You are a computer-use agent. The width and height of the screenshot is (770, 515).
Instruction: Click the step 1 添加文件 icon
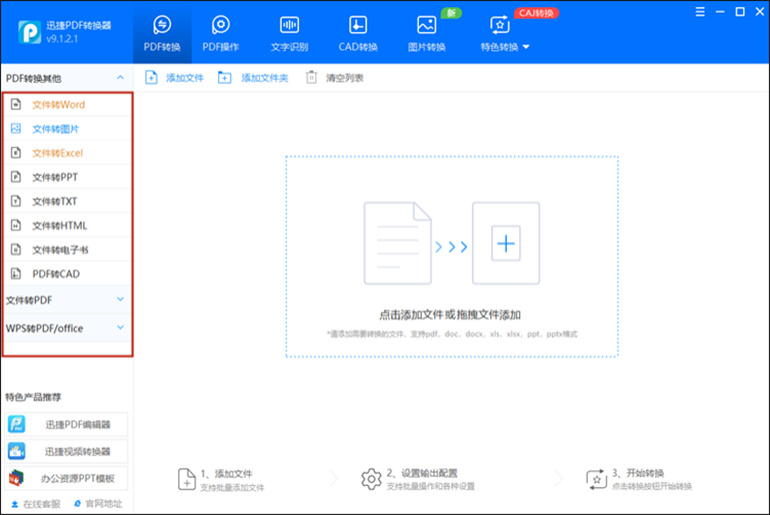187,479
